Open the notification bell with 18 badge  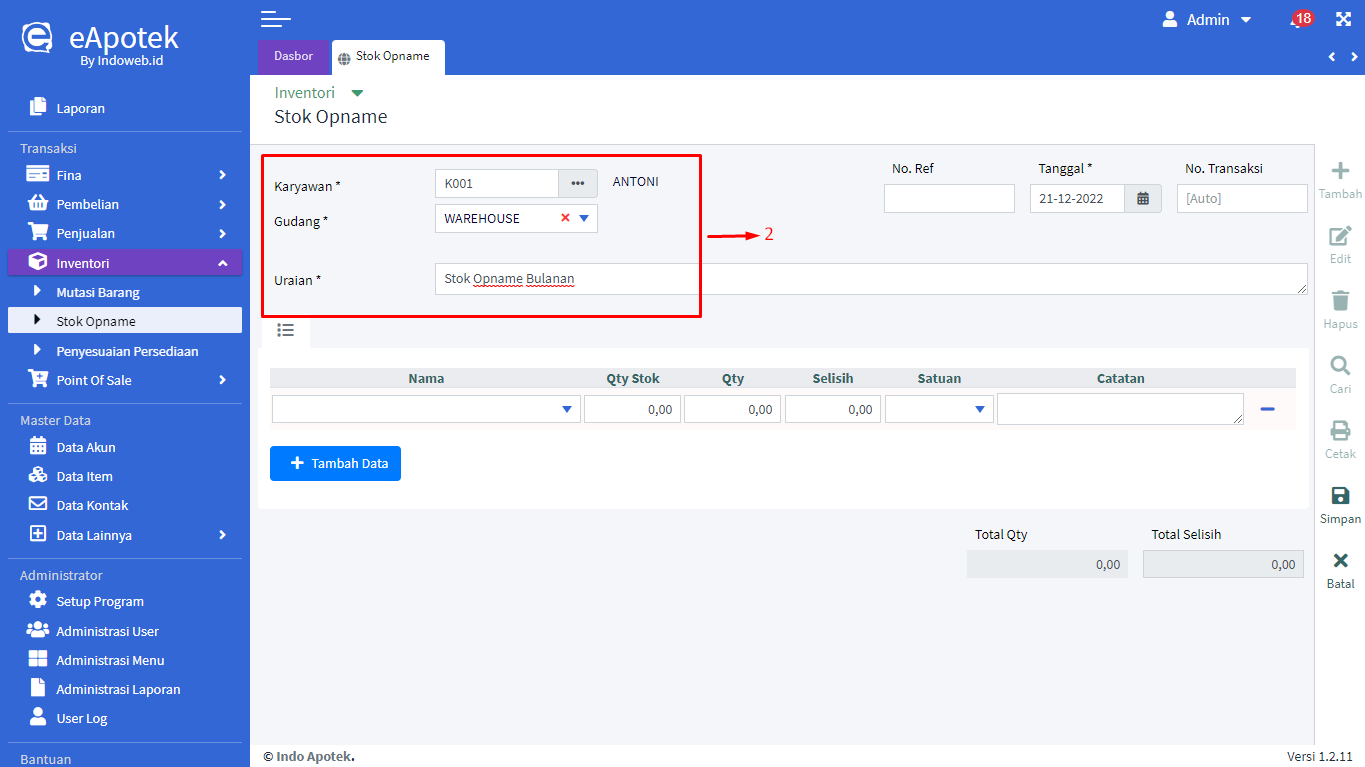(1298, 20)
